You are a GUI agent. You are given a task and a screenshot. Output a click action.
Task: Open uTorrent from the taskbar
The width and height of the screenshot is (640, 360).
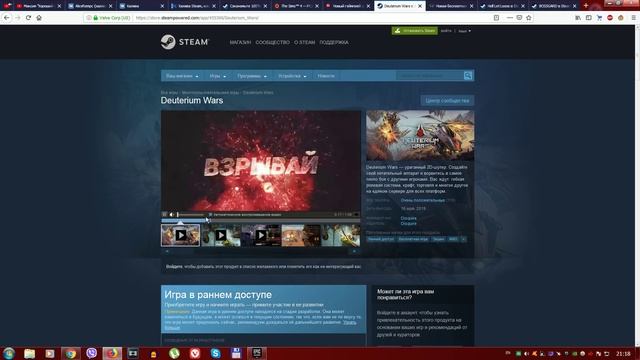(x=174, y=353)
